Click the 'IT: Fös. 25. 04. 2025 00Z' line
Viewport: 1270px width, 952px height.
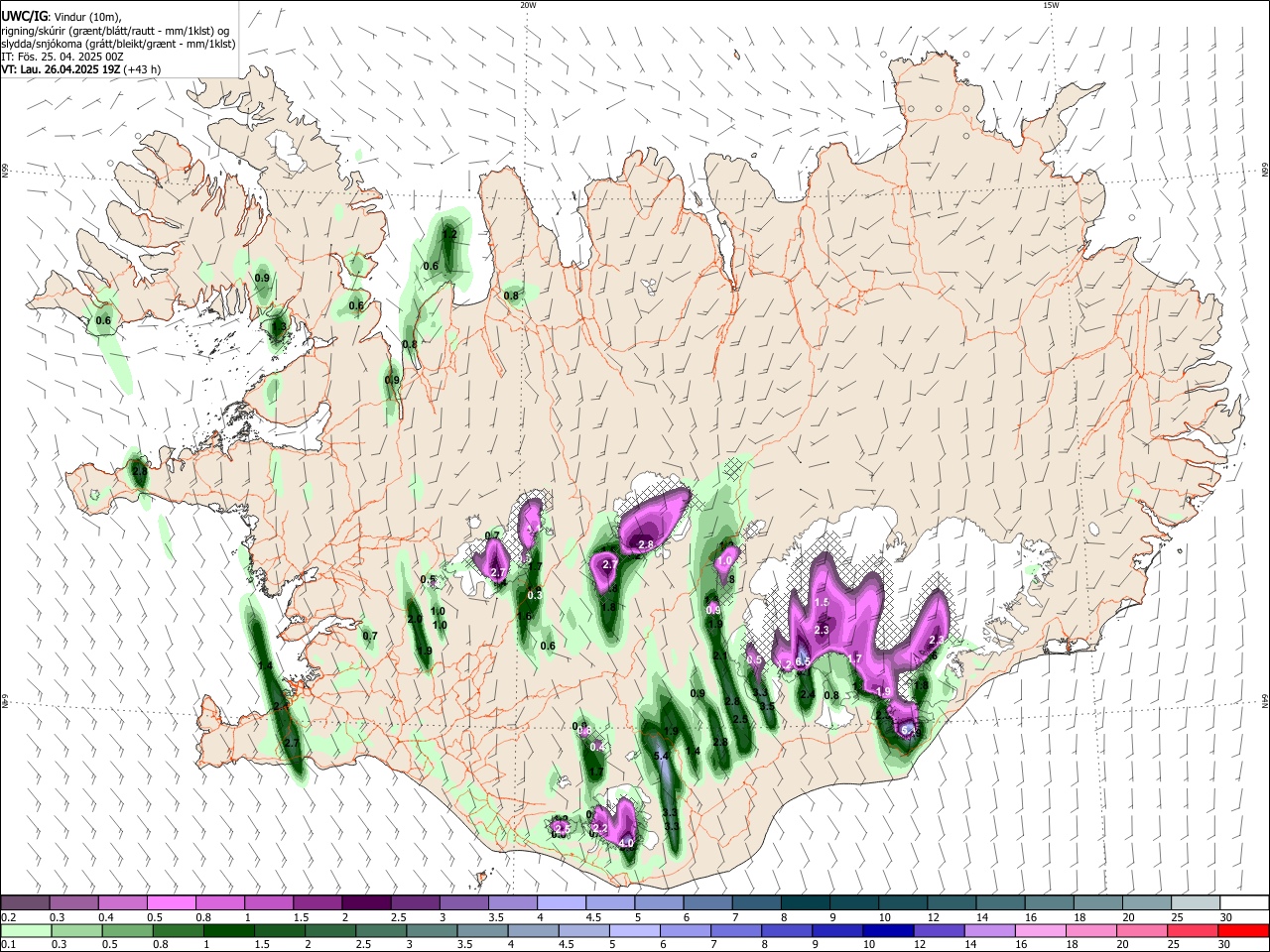pyautogui.click(x=63, y=57)
